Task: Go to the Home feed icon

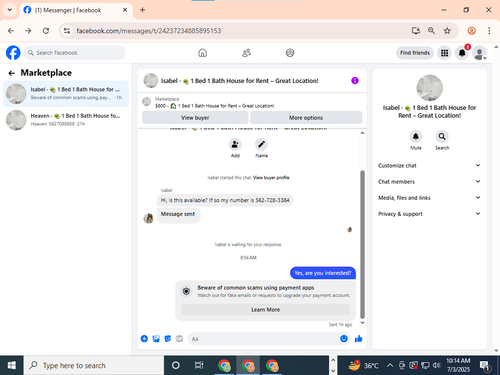Action: pos(202,53)
